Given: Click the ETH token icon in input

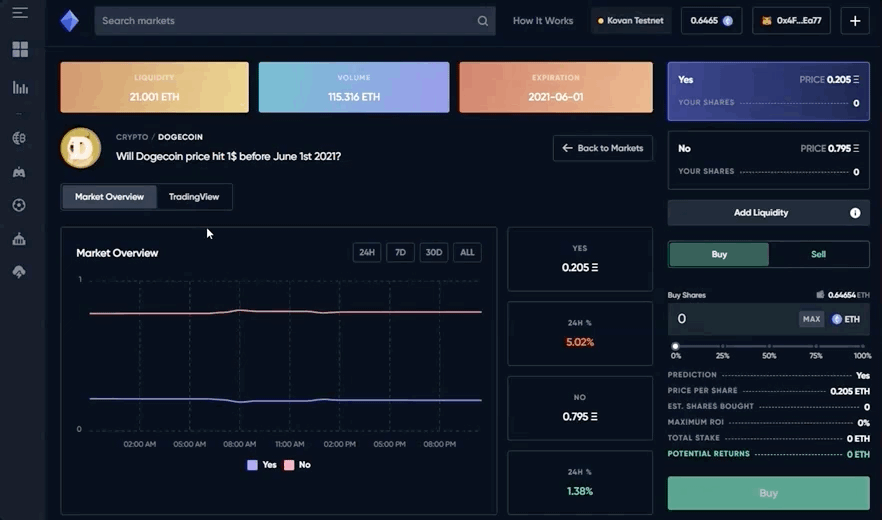Looking at the screenshot, I should click(837, 319).
